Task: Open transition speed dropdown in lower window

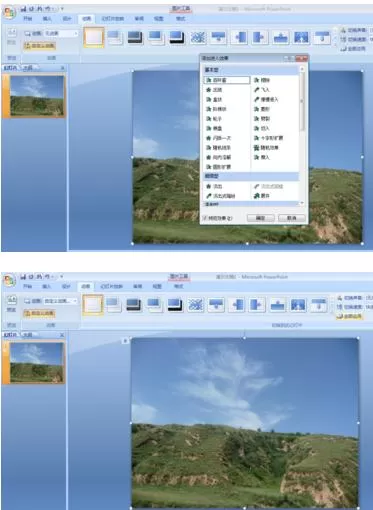Action: pos(355,307)
